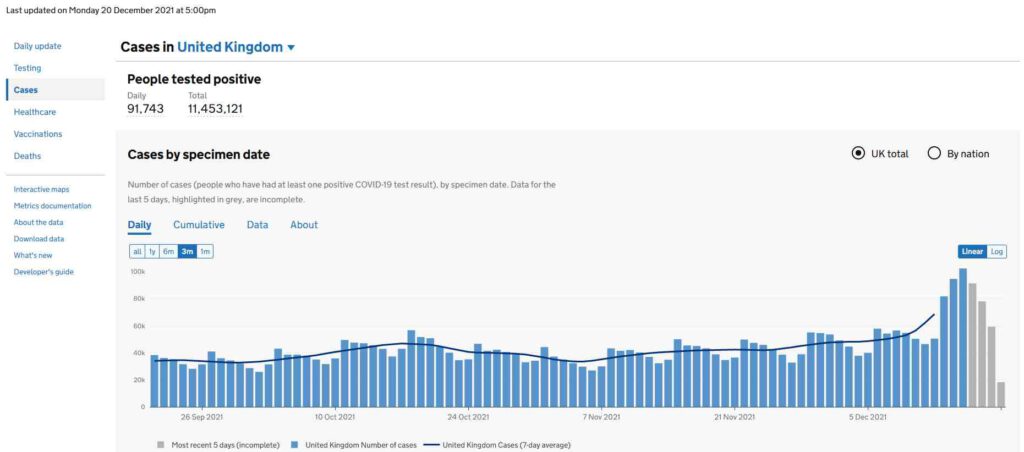1024x452 pixels.
Task: Click the 'Cases by specimen date' heading
Action: (199, 155)
